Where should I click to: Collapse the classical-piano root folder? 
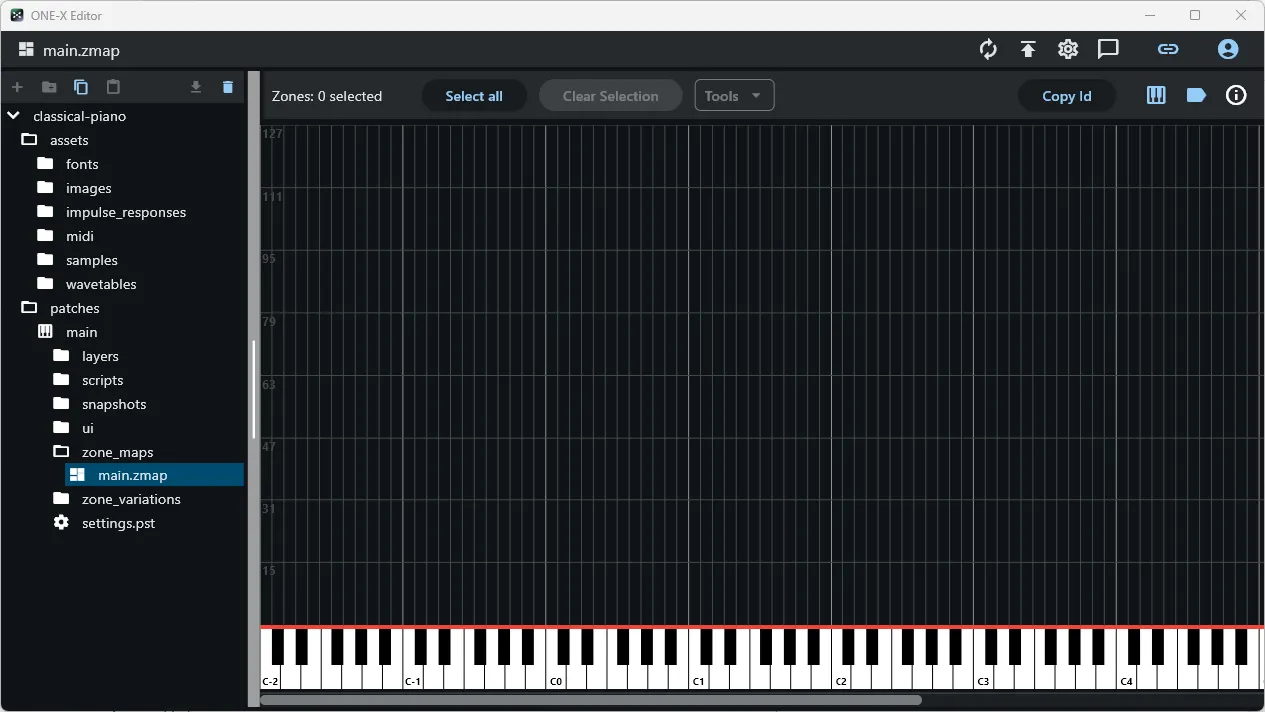pyautogui.click(x=13, y=116)
